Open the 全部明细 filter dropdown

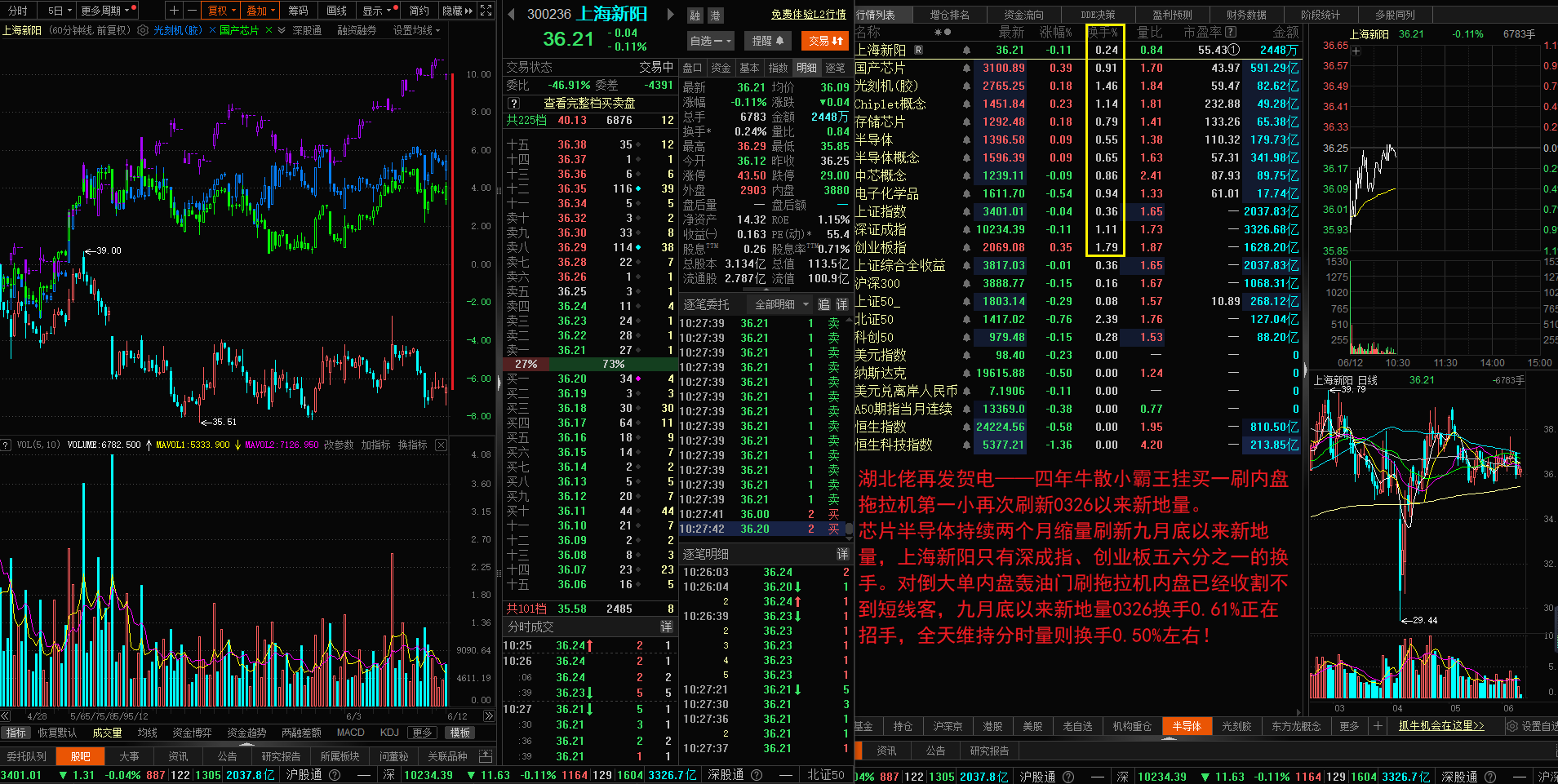tap(781, 304)
